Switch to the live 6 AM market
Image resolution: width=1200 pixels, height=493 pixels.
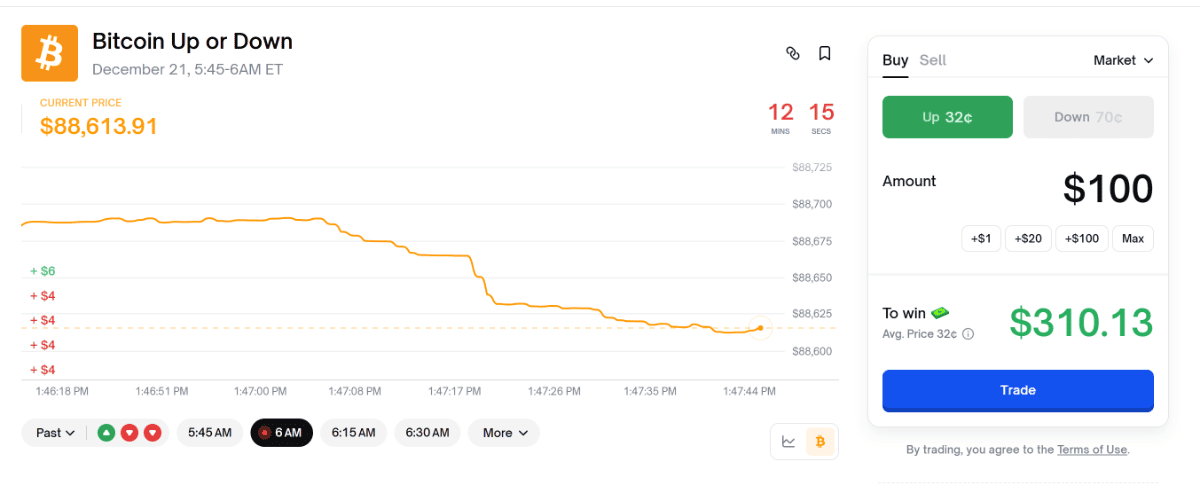pyautogui.click(x=281, y=433)
